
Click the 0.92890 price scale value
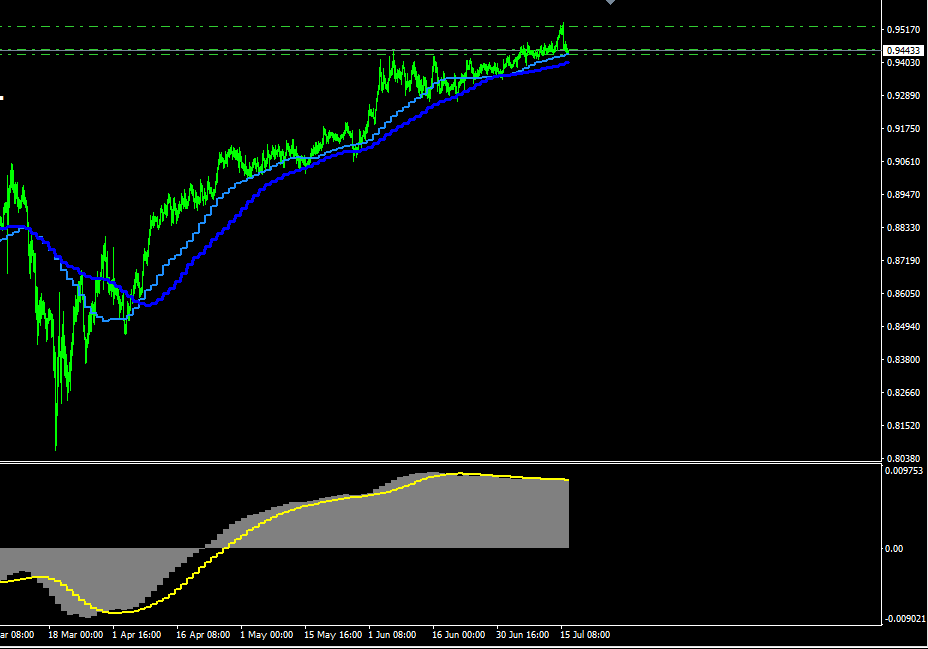pyautogui.click(x=903, y=96)
